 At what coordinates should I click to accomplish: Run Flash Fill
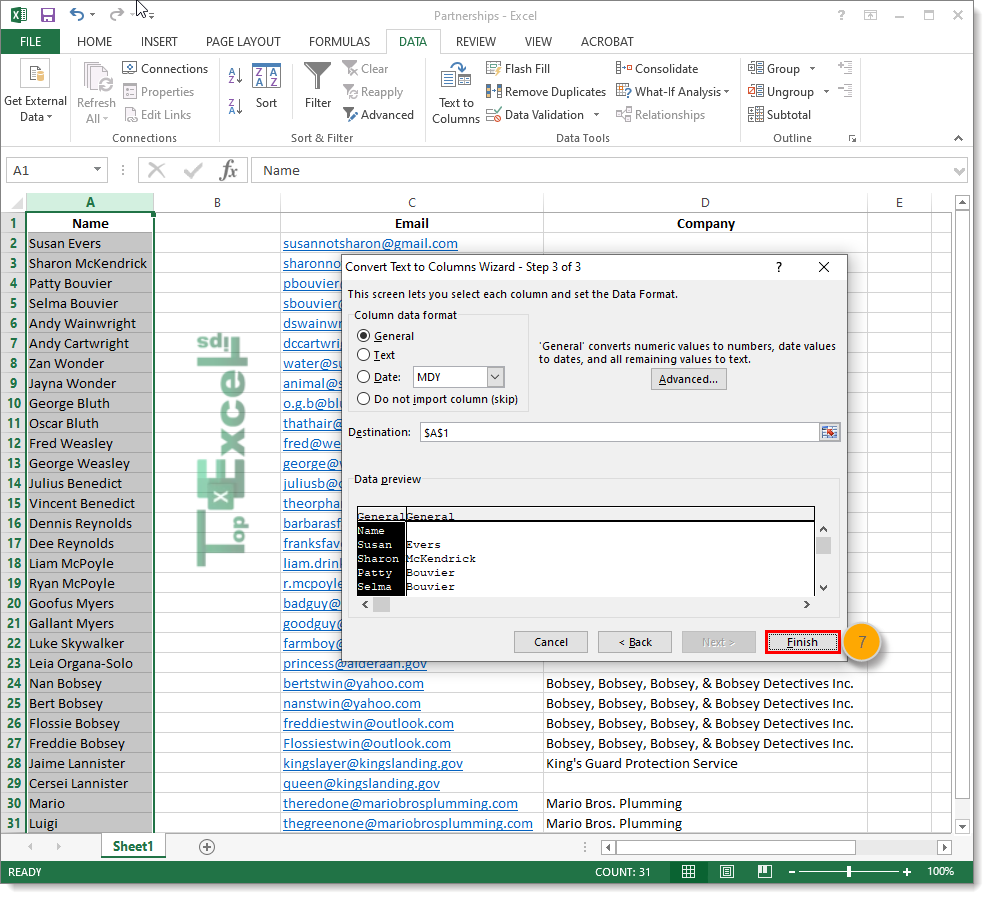(518, 69)
